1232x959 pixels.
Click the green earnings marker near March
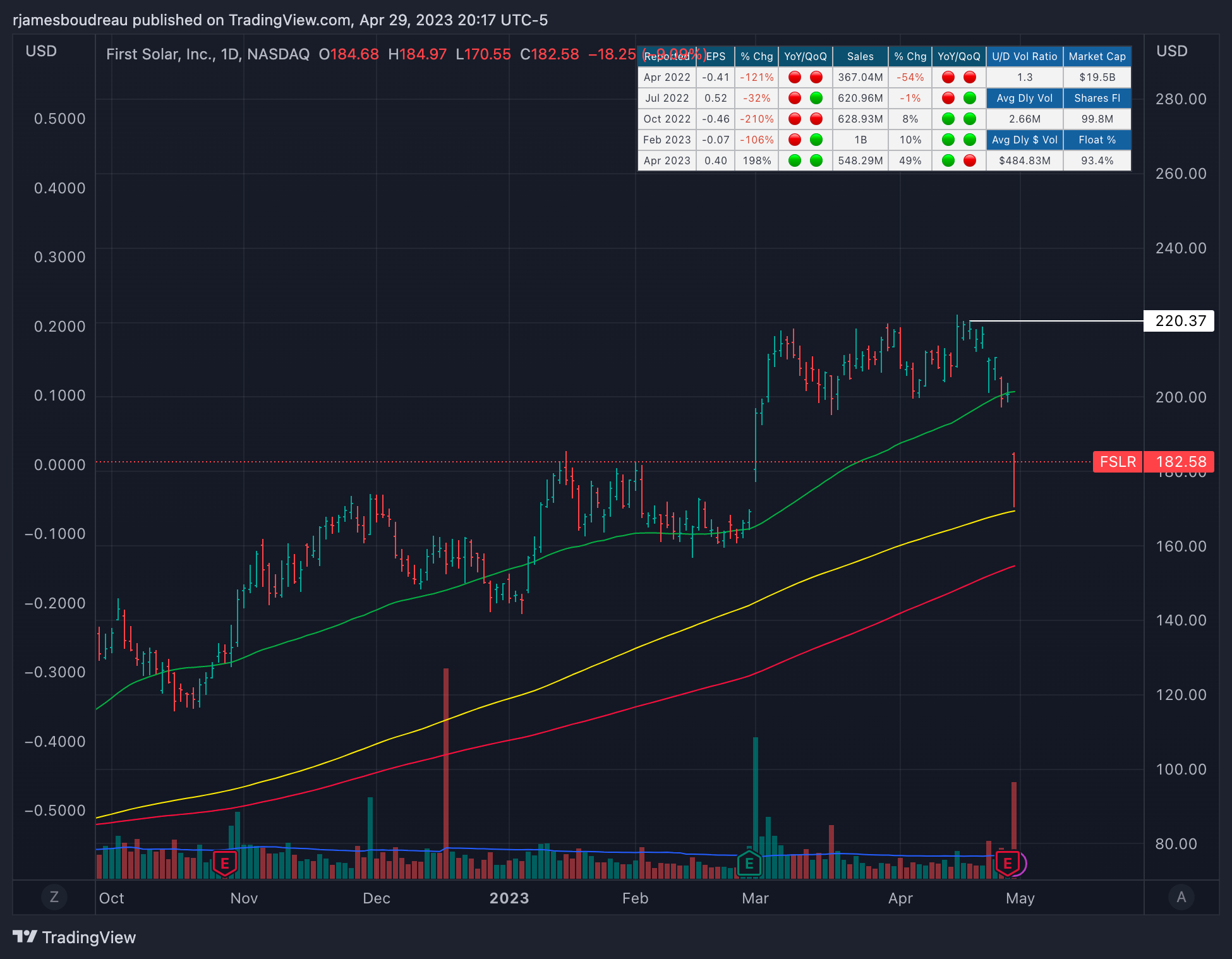[x=749, y=863]
